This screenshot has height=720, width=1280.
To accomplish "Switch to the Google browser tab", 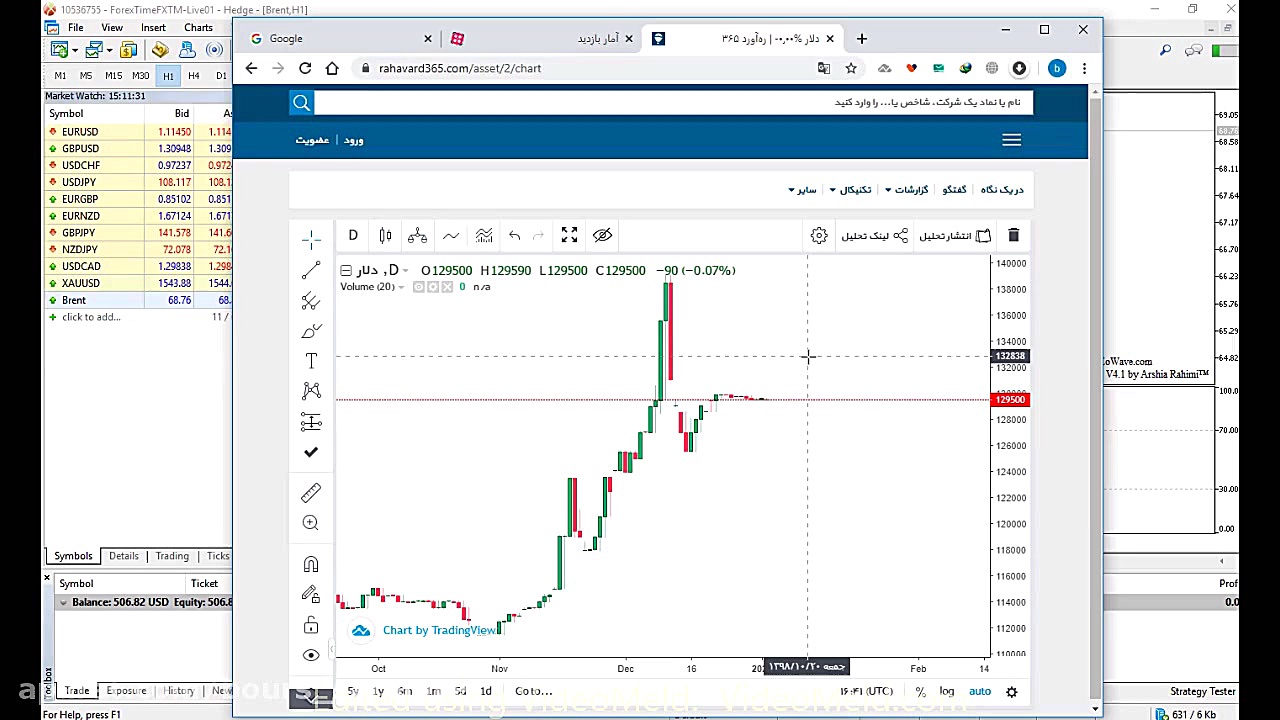I will [340, 39].
